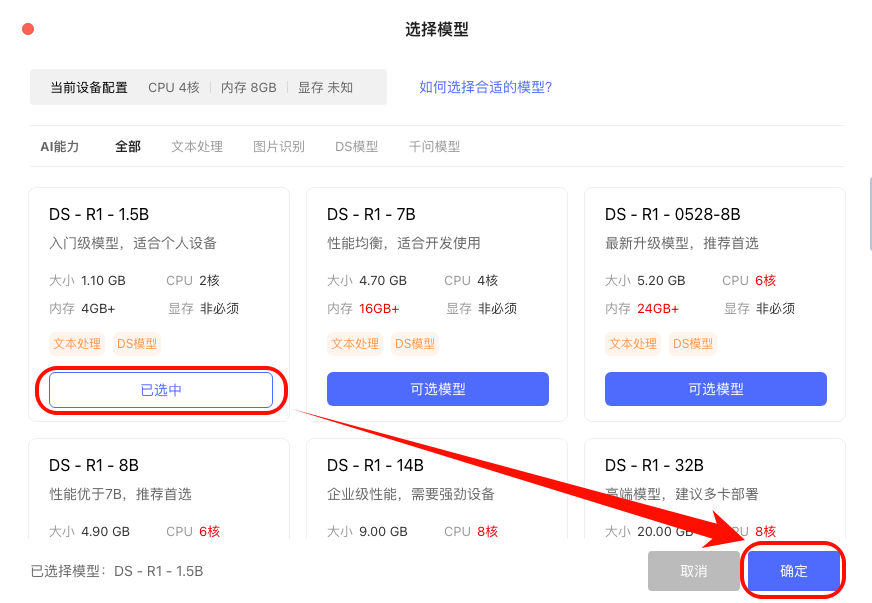Click the 显存 未知 device spec

click(x=325, y=87)
